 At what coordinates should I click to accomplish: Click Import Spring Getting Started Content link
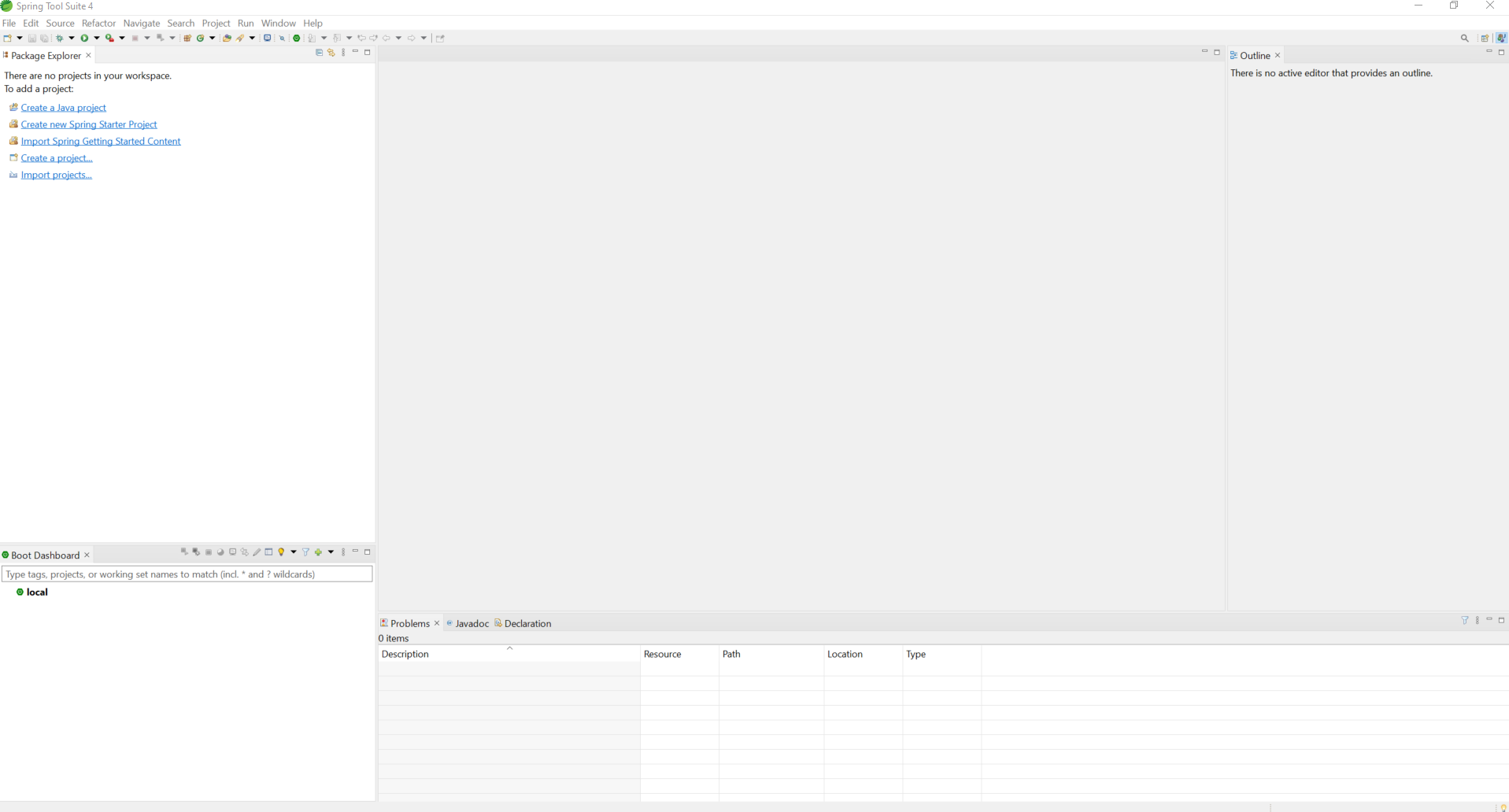(101, 142)
